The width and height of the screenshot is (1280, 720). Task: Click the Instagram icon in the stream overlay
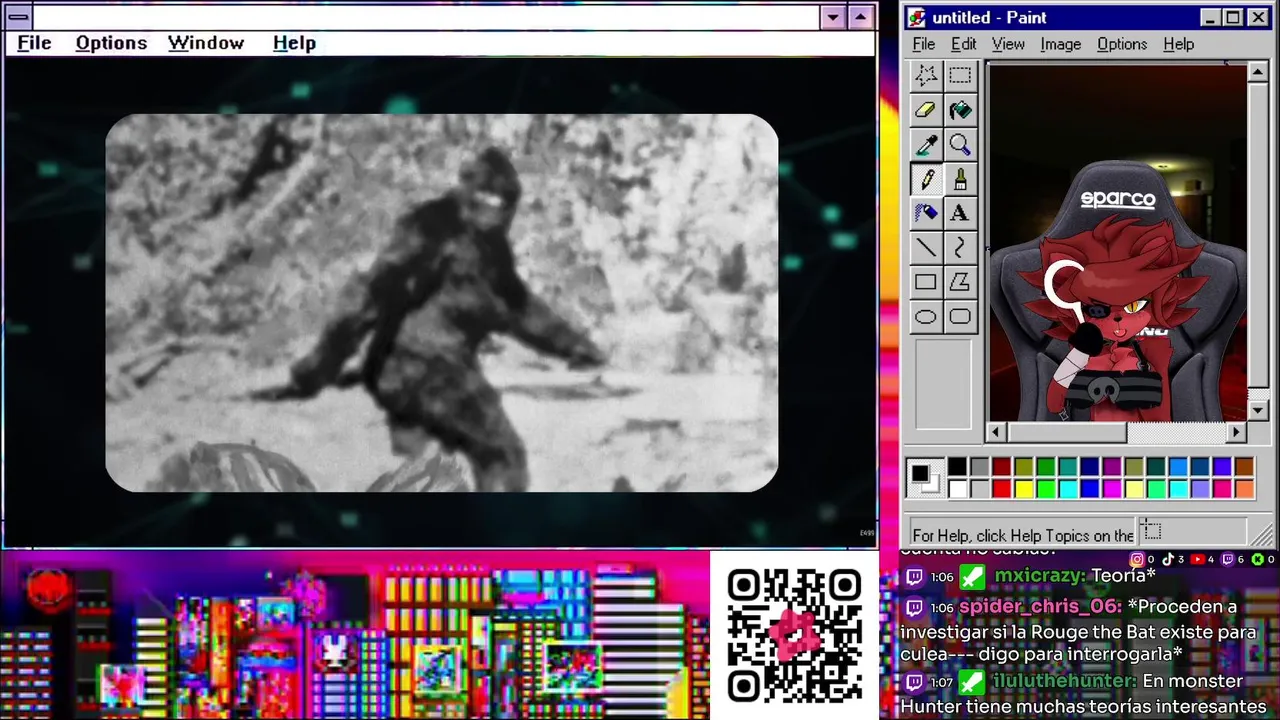[x=1136, y=559]
